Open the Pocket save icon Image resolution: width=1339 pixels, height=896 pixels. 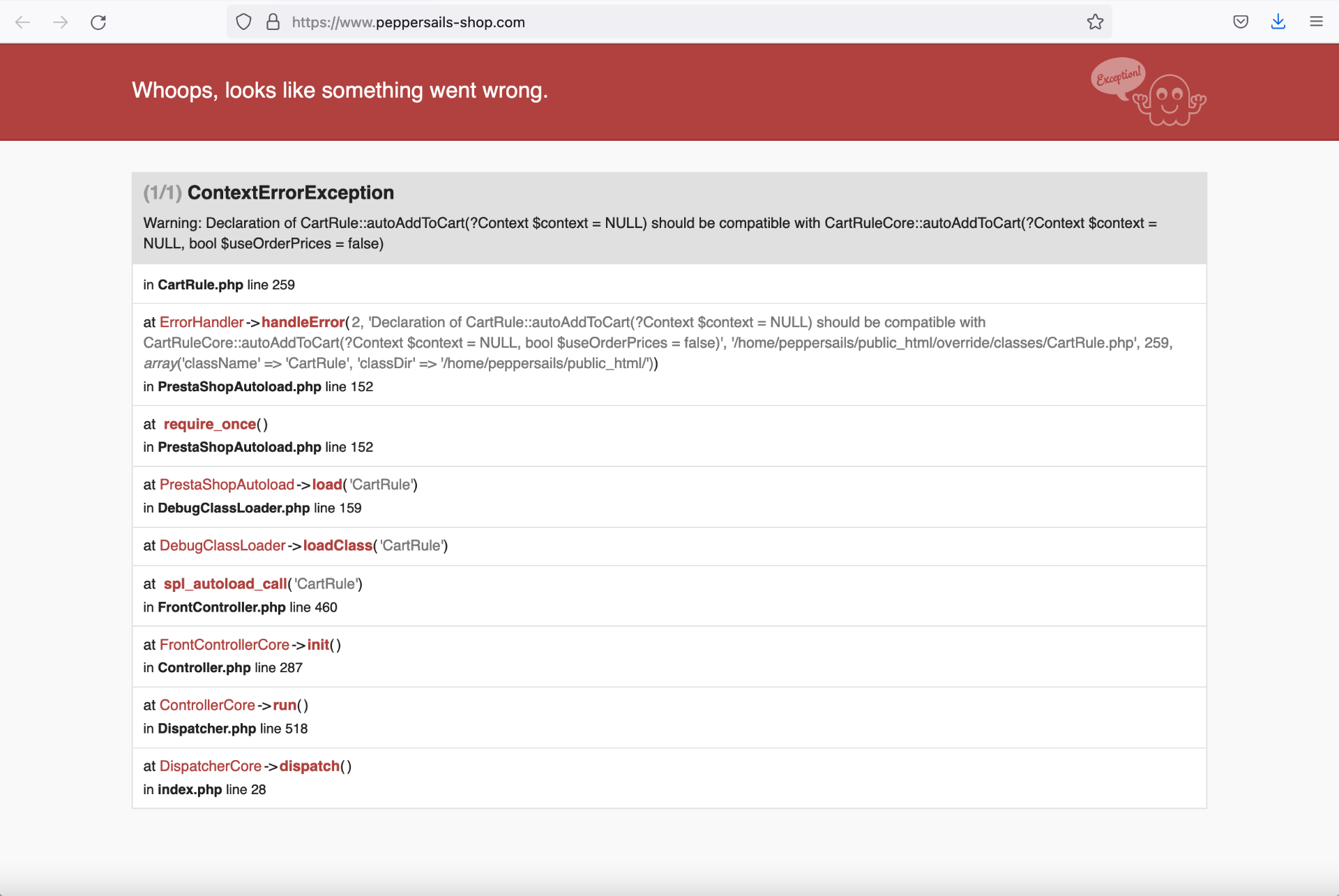[1241, 22]
